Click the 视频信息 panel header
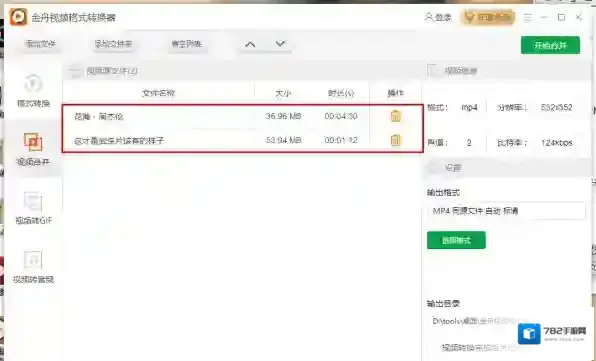 pyautogui.click(x=461, y=71)
